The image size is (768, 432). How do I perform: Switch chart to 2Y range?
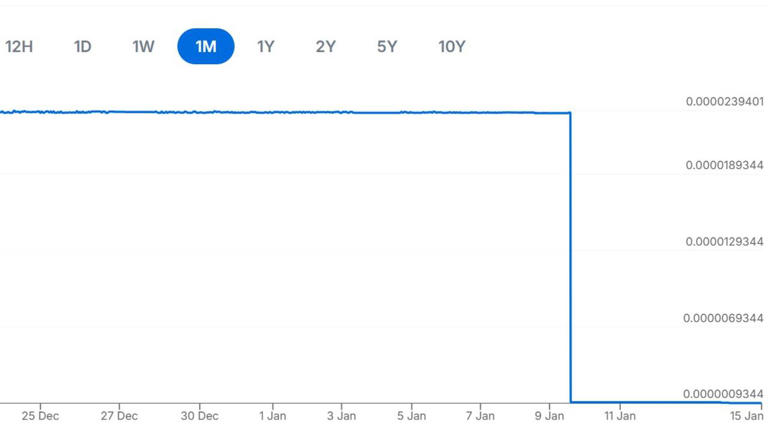click(326, 46)
